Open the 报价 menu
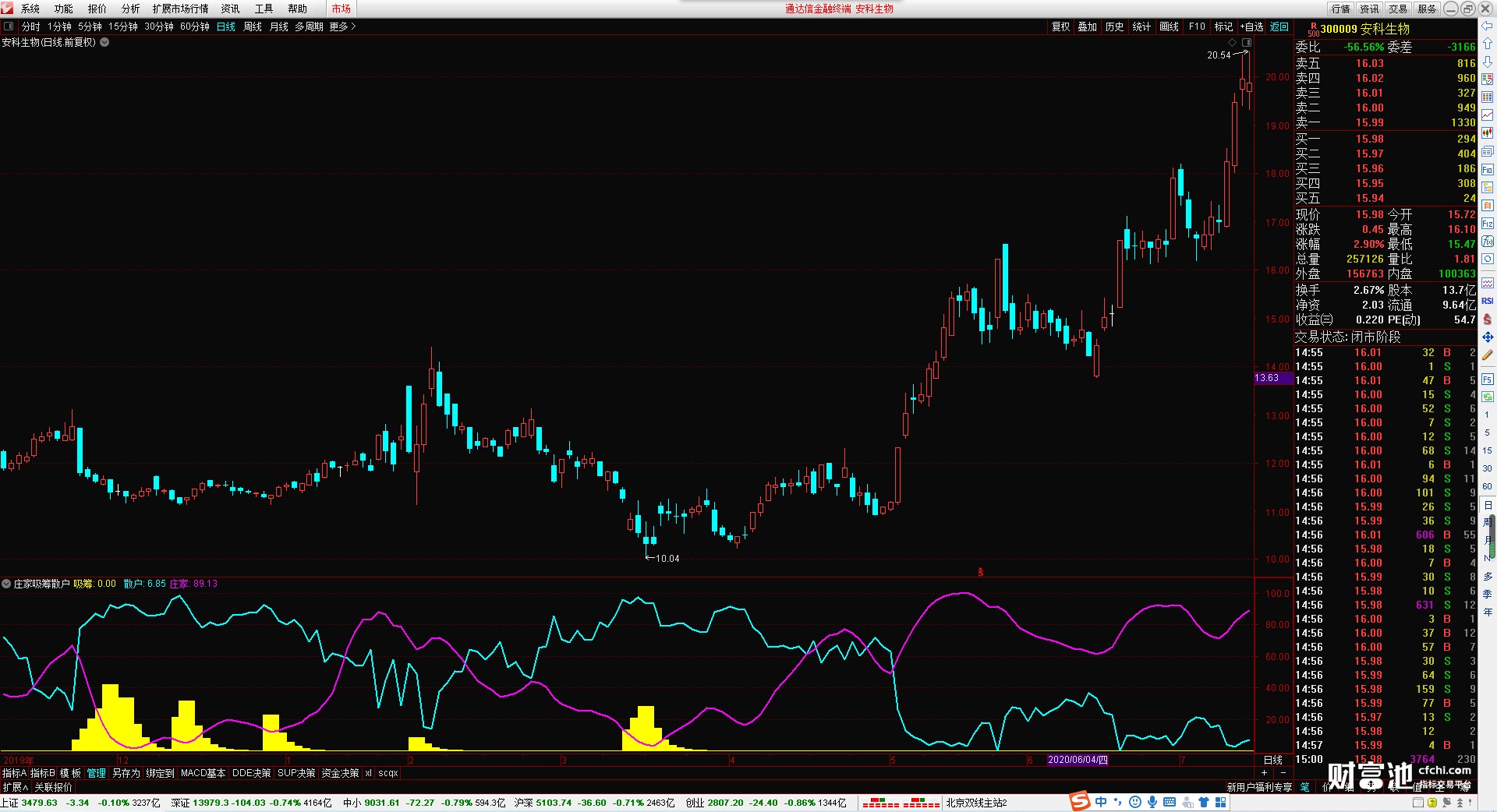This screenshot has width=1497, height=812. (97, 9)
